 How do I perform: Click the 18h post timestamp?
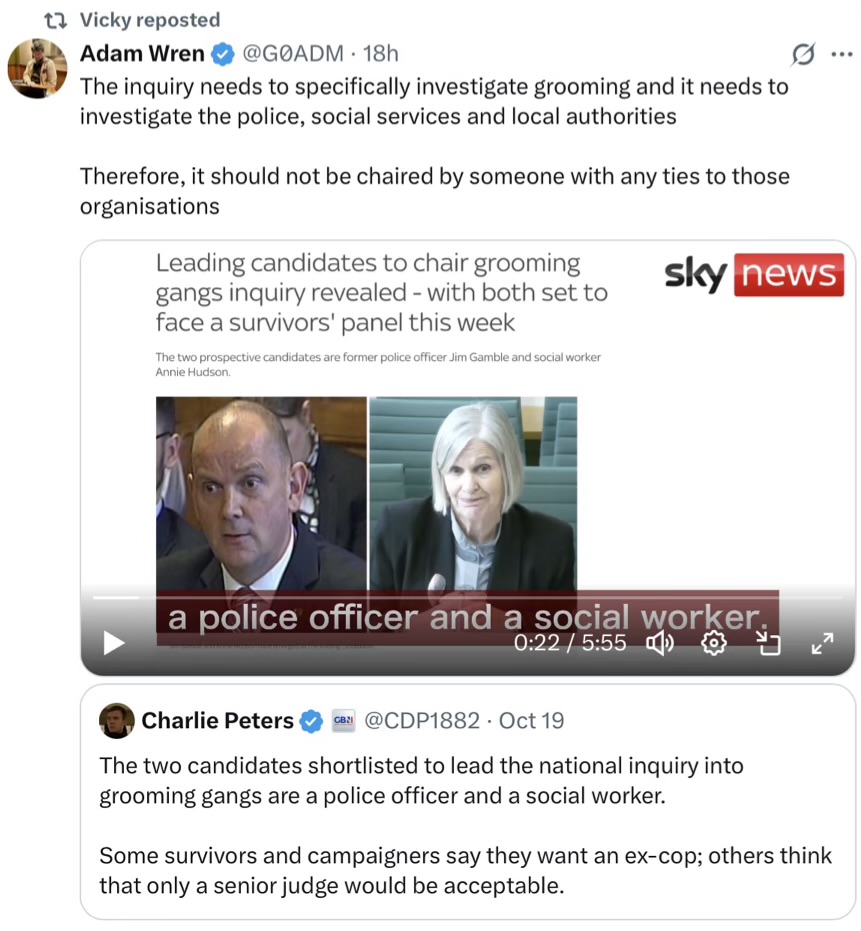(381, 53)
